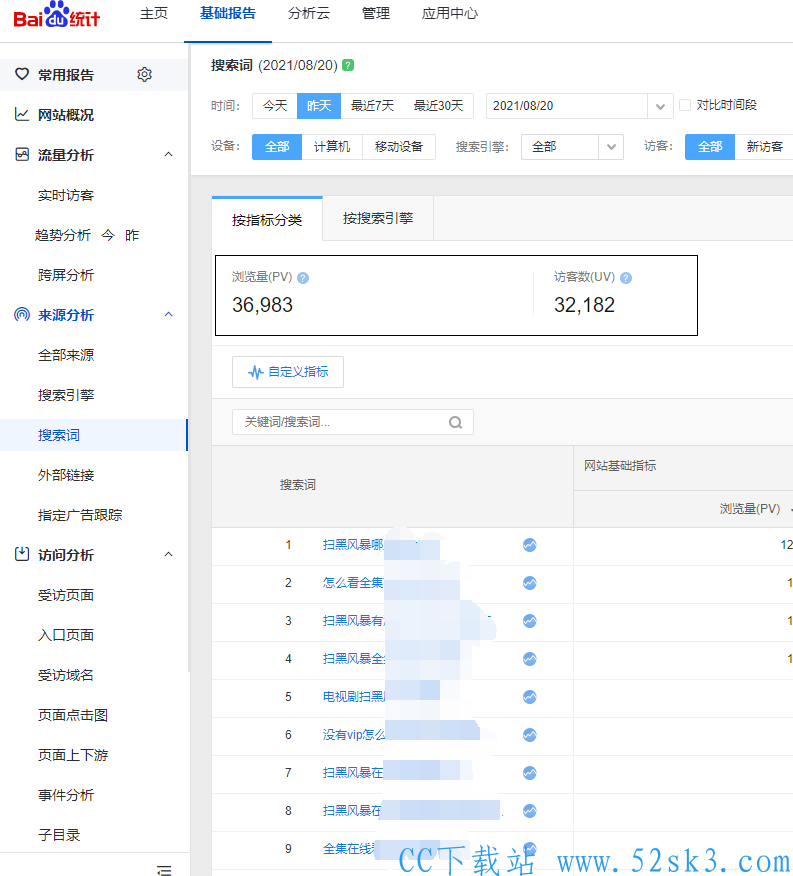Open trend chart icon for row 1
Image resolution: width=793 pixels, height=876 pixels.
point(530,545)
